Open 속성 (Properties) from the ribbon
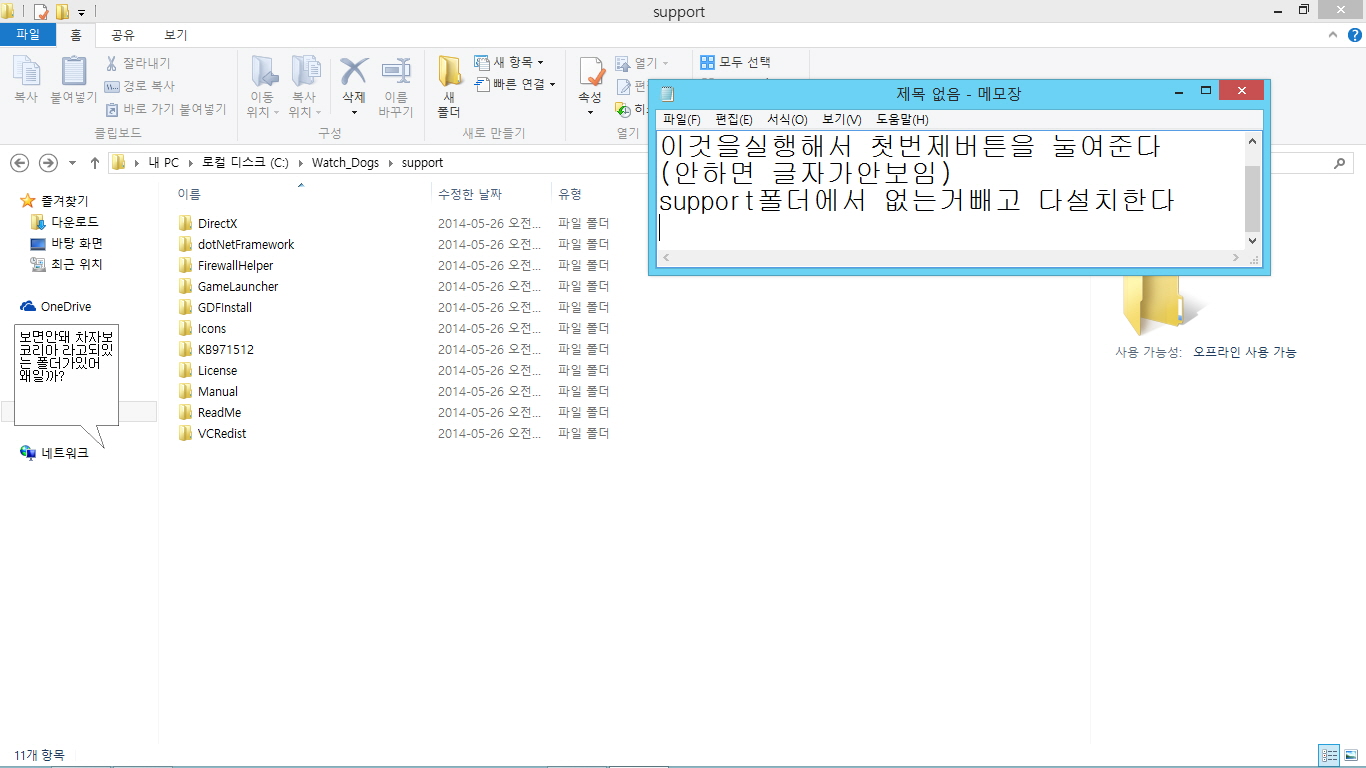1366x768 pixels. 590,80
